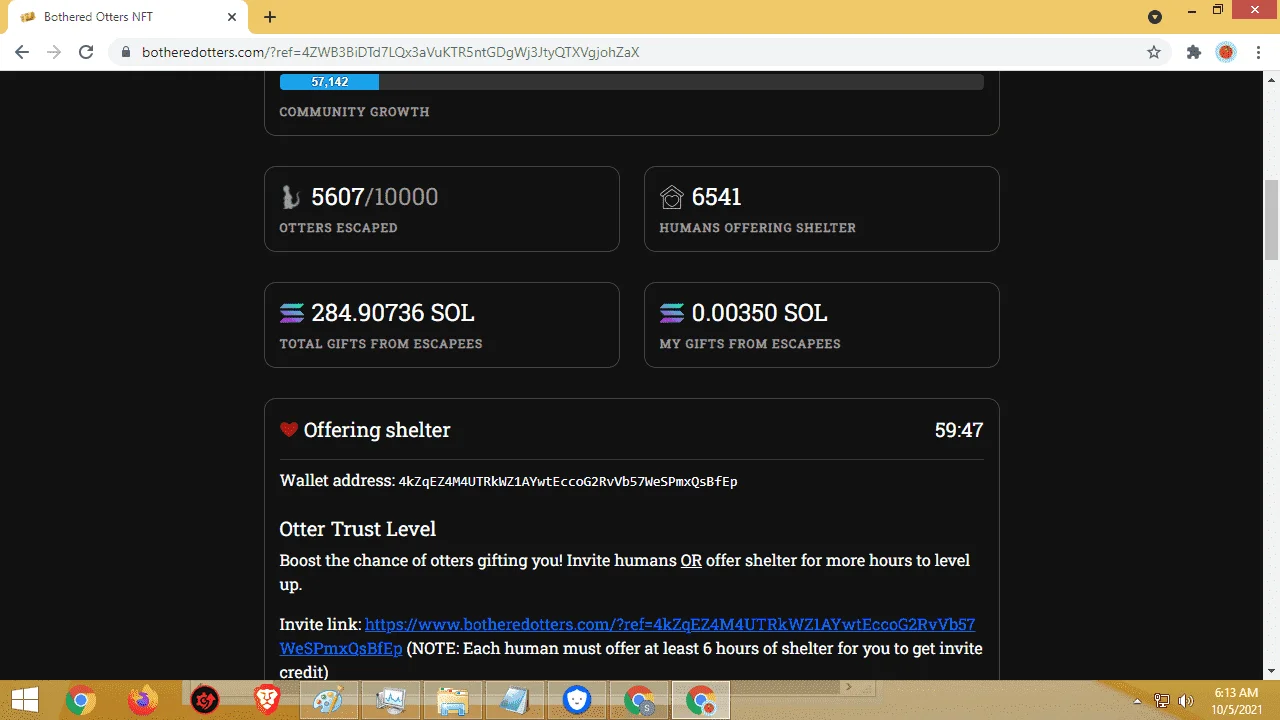Open the Chrome extensions puzzle menu
This screenshot has height=720, width=1280.
point(1193,52)
